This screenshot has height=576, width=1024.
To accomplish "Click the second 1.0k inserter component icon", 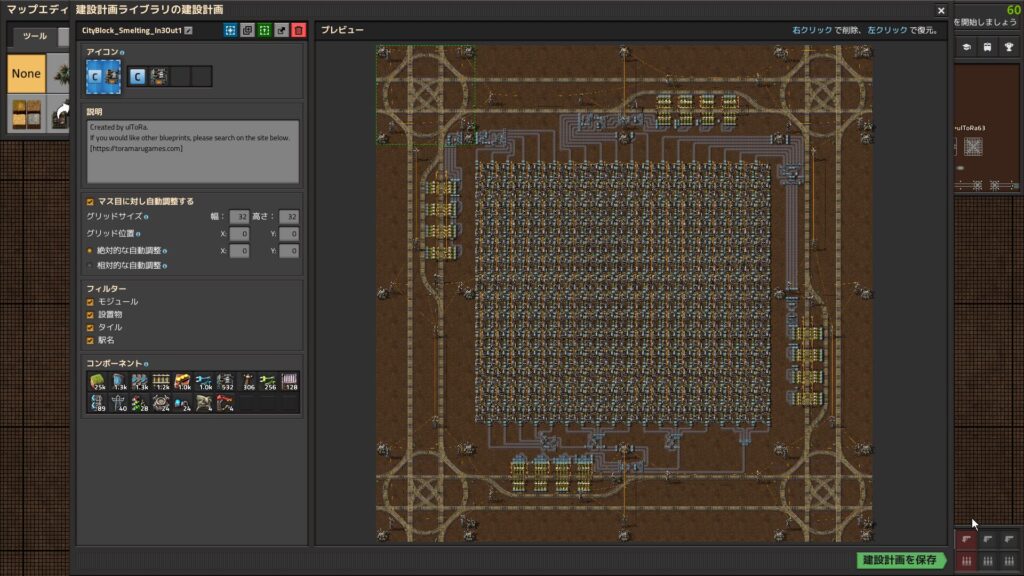I will coord(204,382).
